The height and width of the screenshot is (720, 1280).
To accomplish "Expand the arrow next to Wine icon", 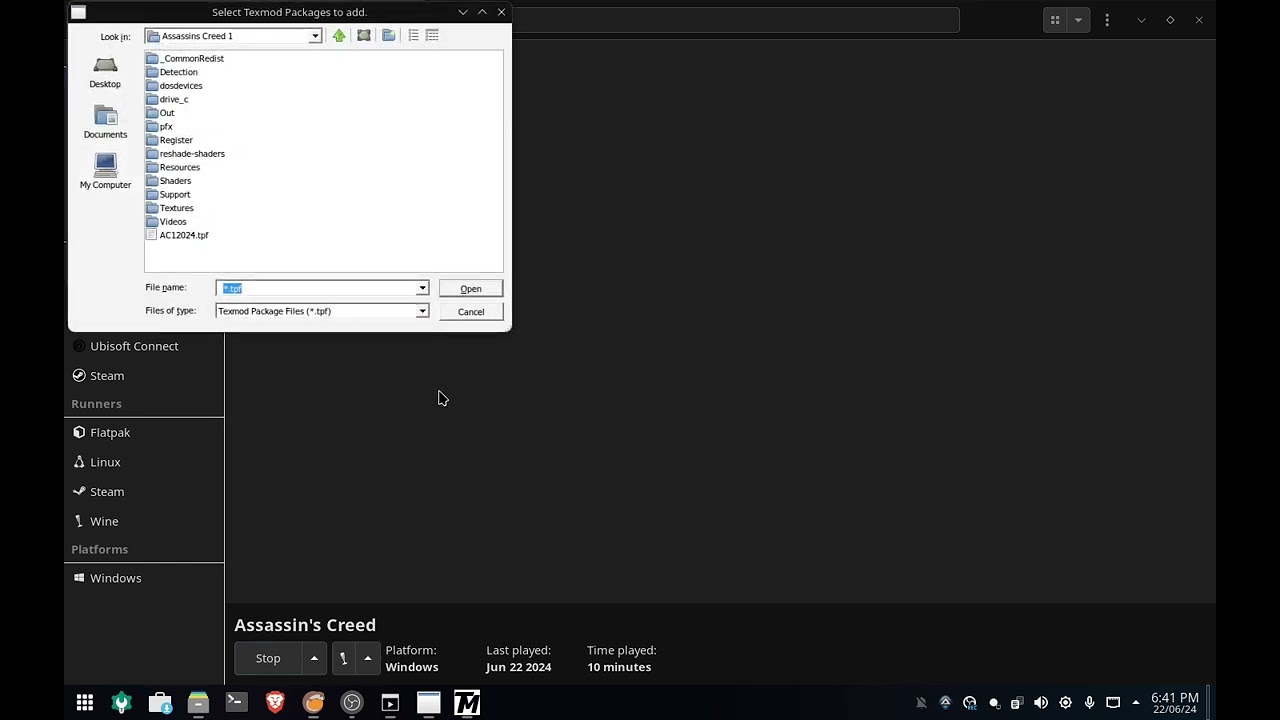I will (367, 658).
